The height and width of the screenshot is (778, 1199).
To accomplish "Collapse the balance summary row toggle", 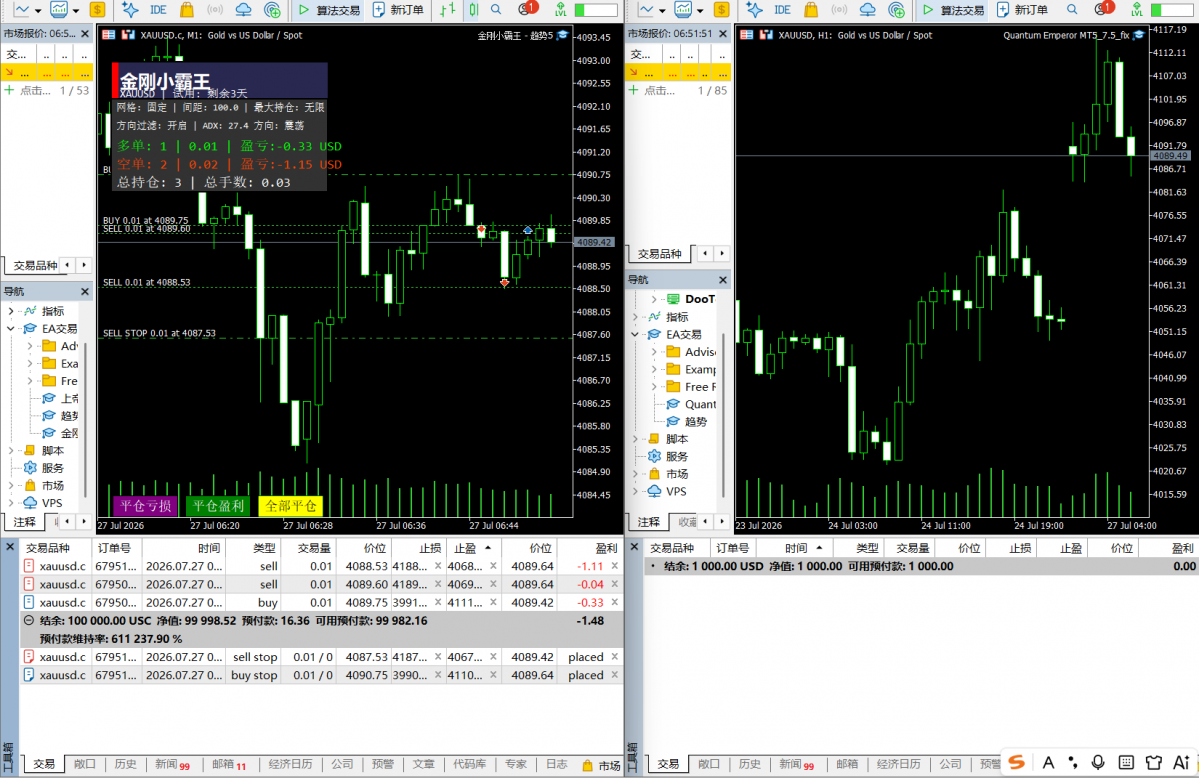I will (x=29, y=620).
